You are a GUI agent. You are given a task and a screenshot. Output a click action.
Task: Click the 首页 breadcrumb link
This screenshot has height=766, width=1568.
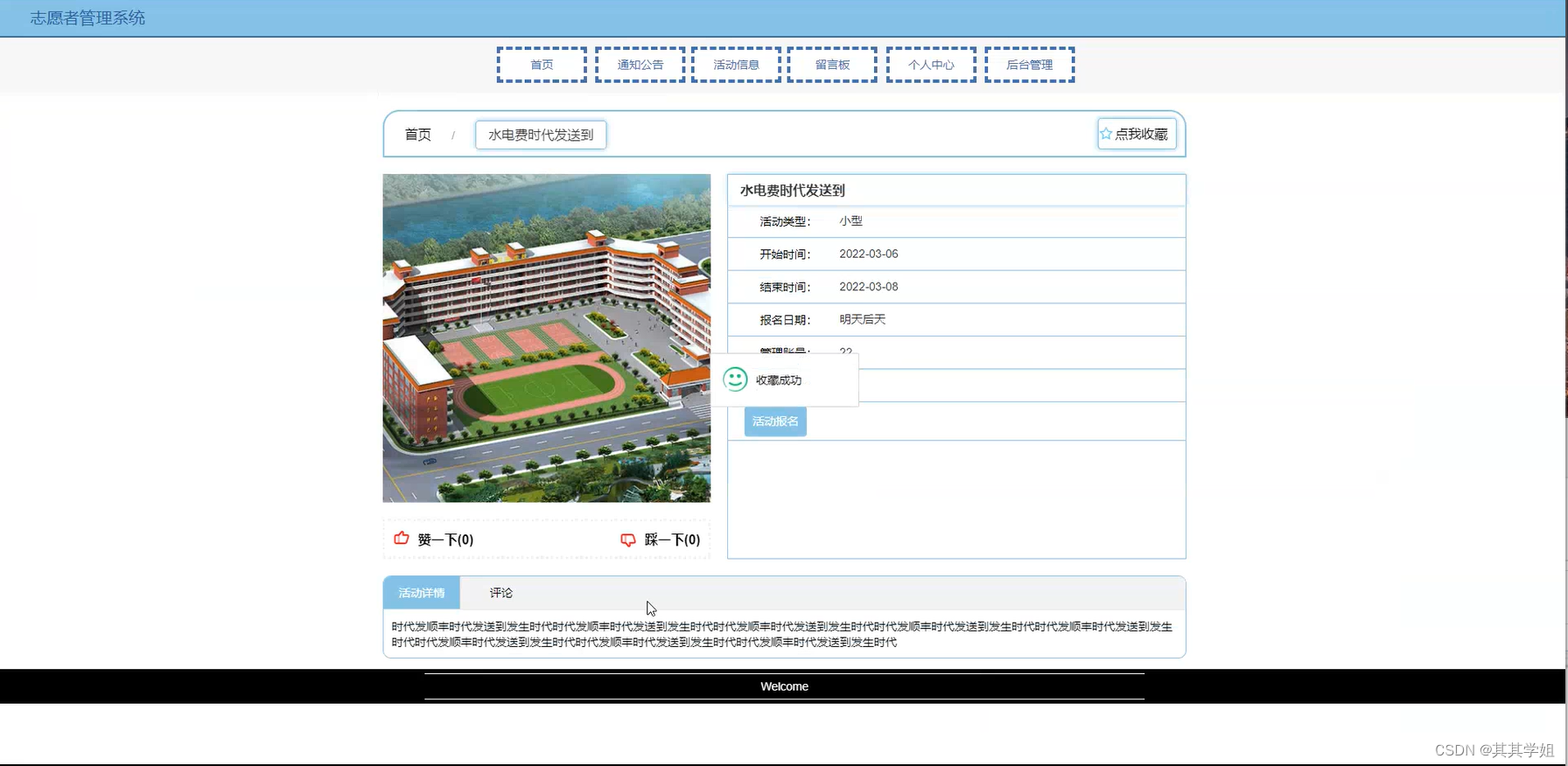tap(417, 135)
